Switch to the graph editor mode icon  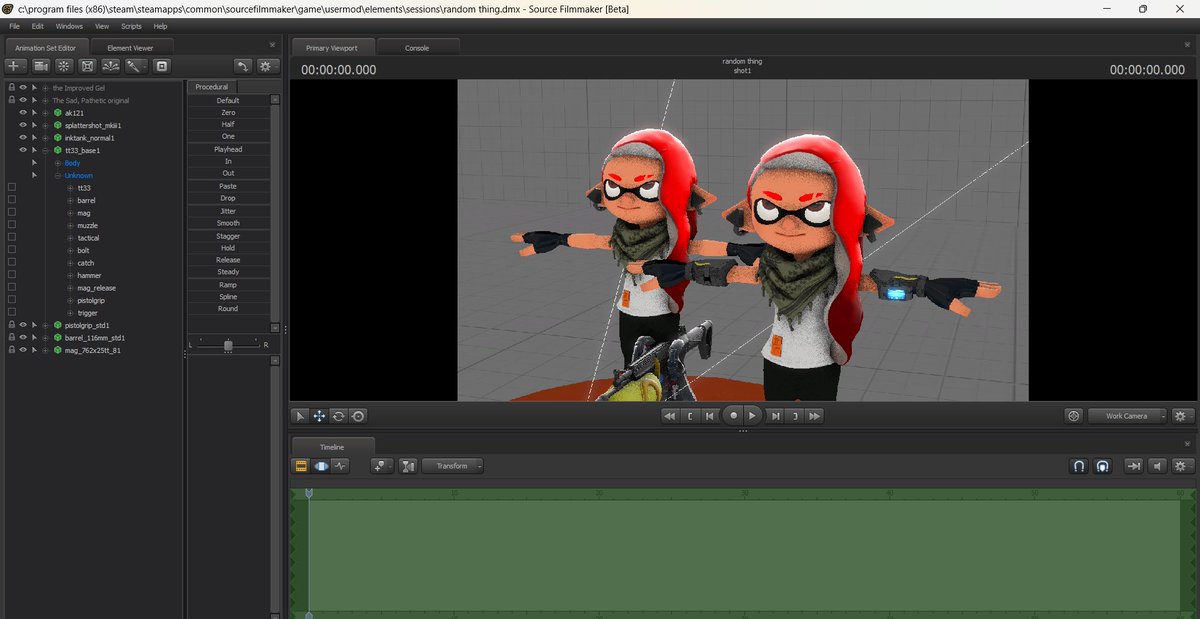341,466
